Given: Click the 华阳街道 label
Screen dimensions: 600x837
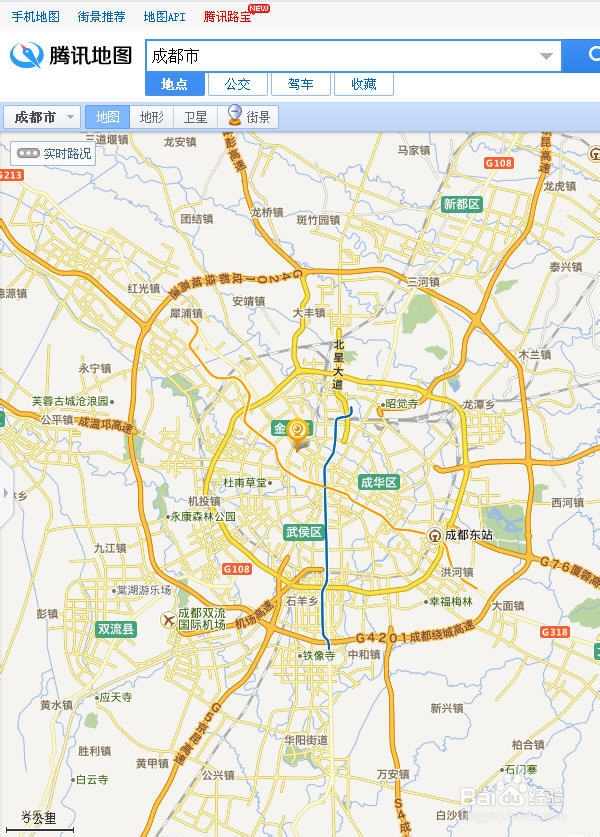Looking at the screenshot, I should tap(306, 740).
